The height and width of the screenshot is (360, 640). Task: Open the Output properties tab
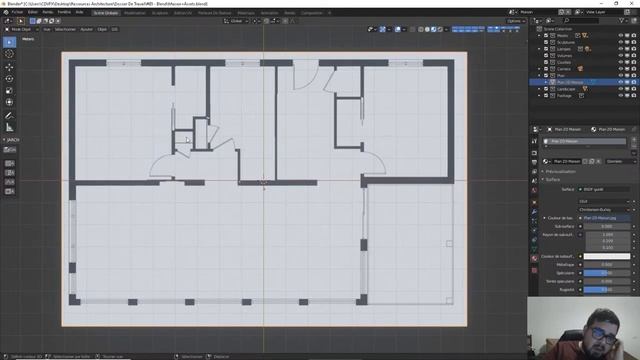pyautogui.click(x=534, y=162)
